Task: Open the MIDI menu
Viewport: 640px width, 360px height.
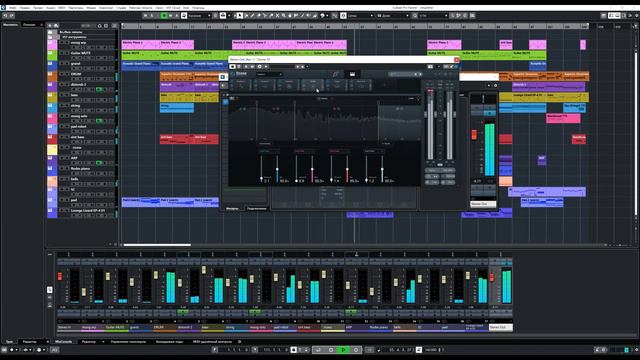Action: pos(62,8)
